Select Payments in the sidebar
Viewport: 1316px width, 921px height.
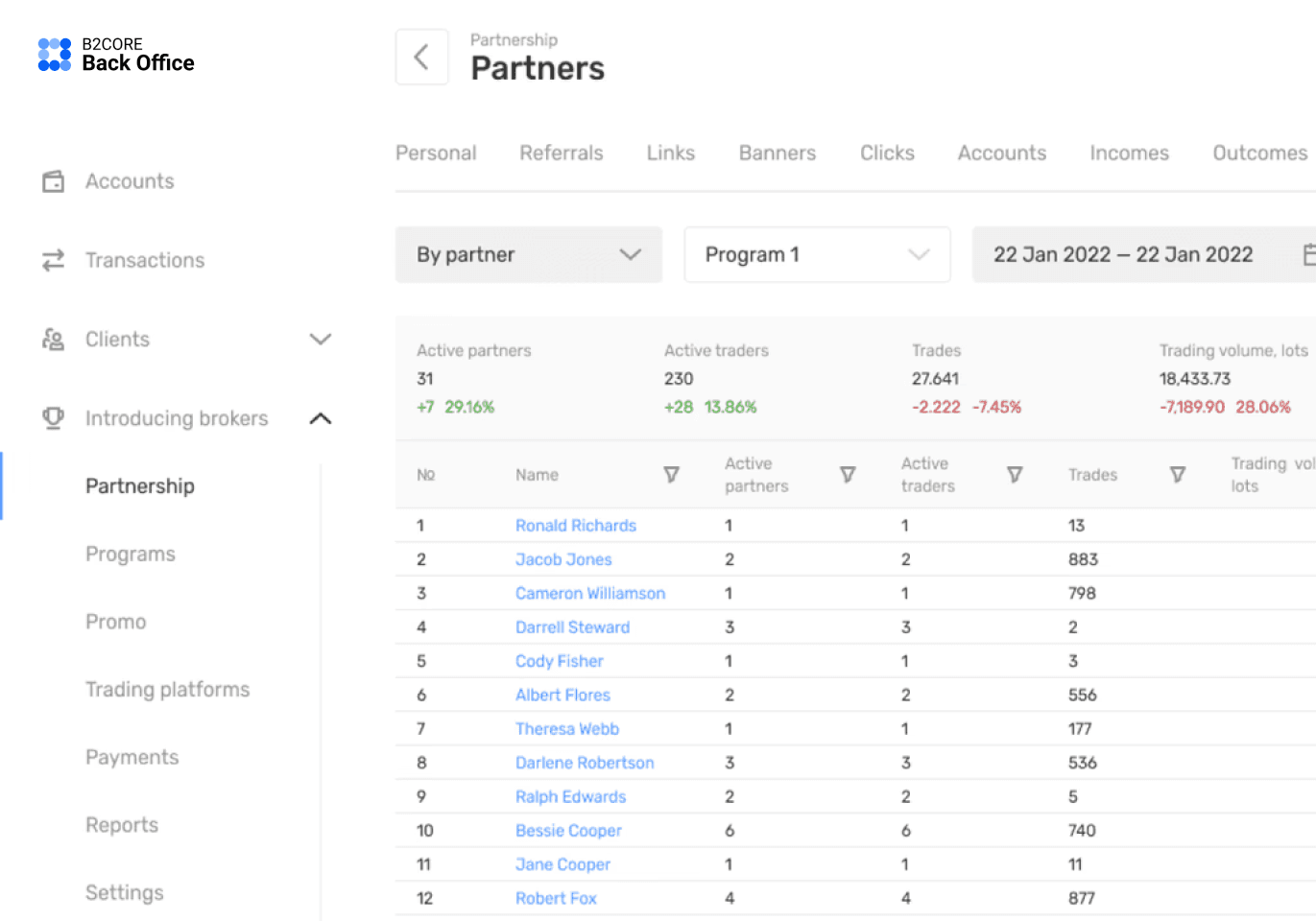click(x=132, y=758)
